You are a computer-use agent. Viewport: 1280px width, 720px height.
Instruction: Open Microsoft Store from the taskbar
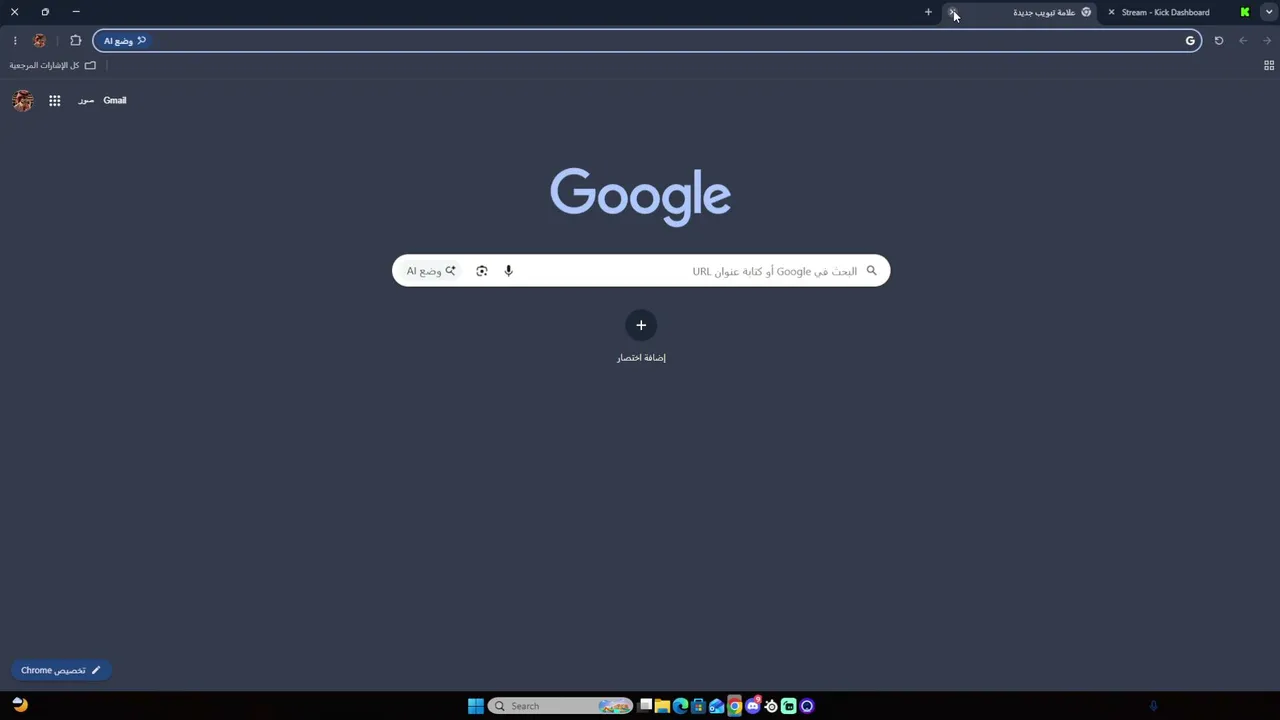[x=699, y=706]
